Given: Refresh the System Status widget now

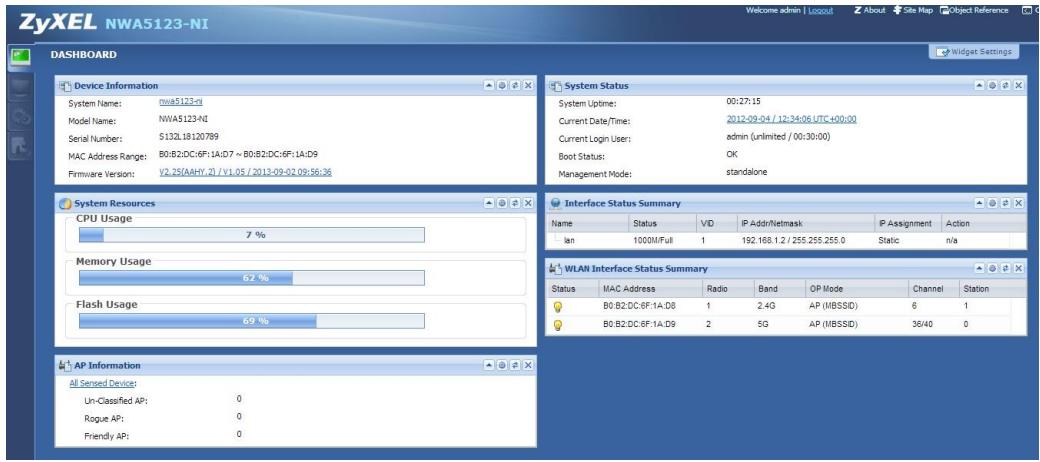Looking at the screenshot, I should pos(1006,86).
